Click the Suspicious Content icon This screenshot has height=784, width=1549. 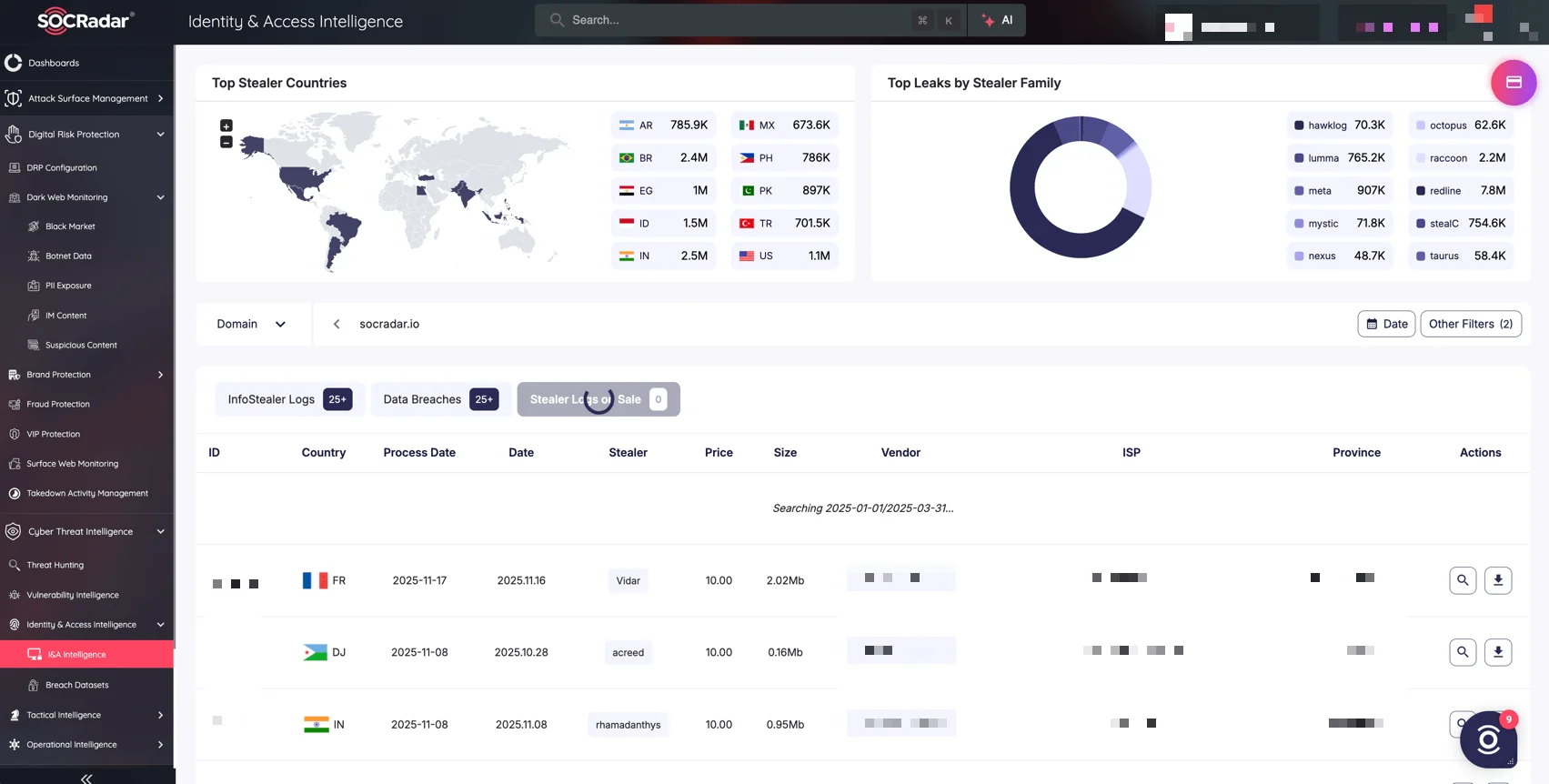point(34,345)
